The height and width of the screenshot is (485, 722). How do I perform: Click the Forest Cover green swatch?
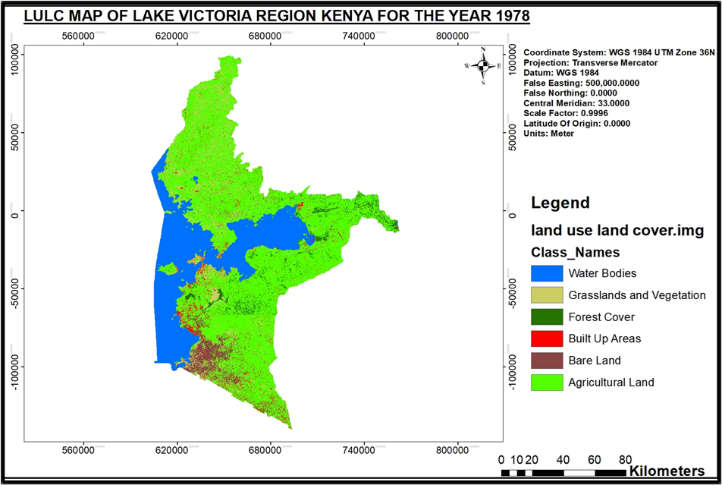547,317
